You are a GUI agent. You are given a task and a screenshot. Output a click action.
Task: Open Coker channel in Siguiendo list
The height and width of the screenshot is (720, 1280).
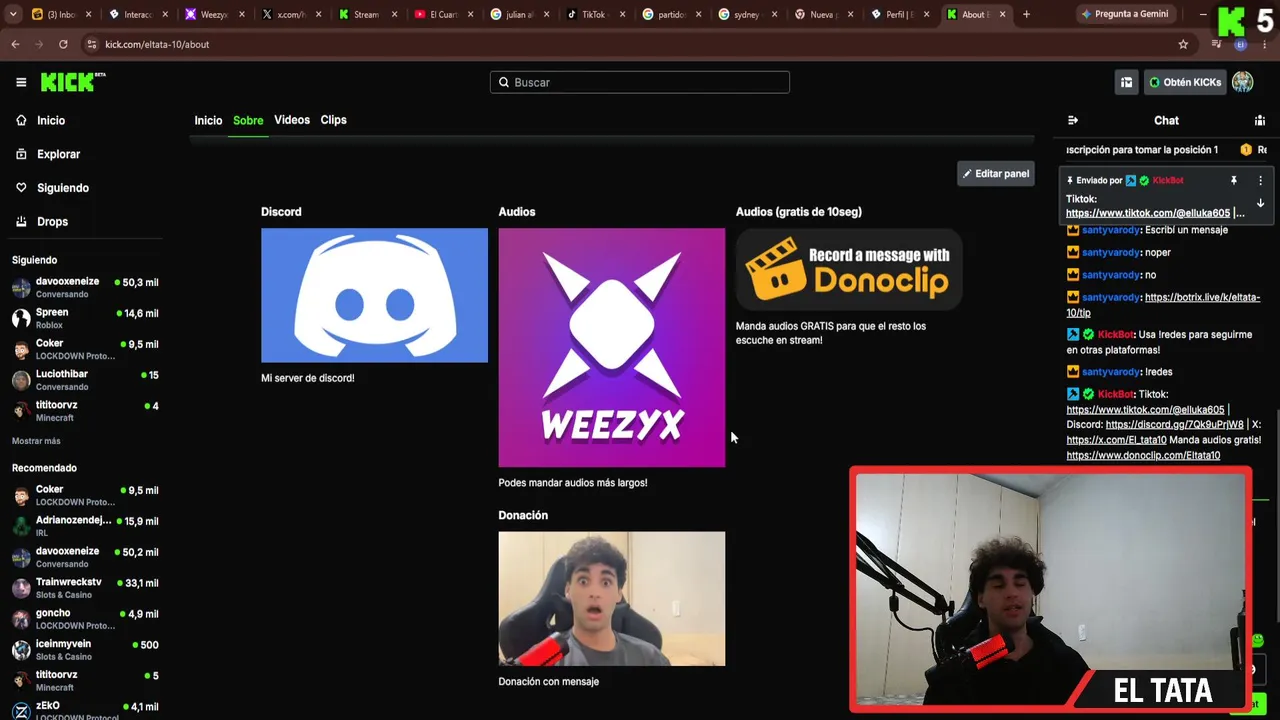click(x=85, y=349)
